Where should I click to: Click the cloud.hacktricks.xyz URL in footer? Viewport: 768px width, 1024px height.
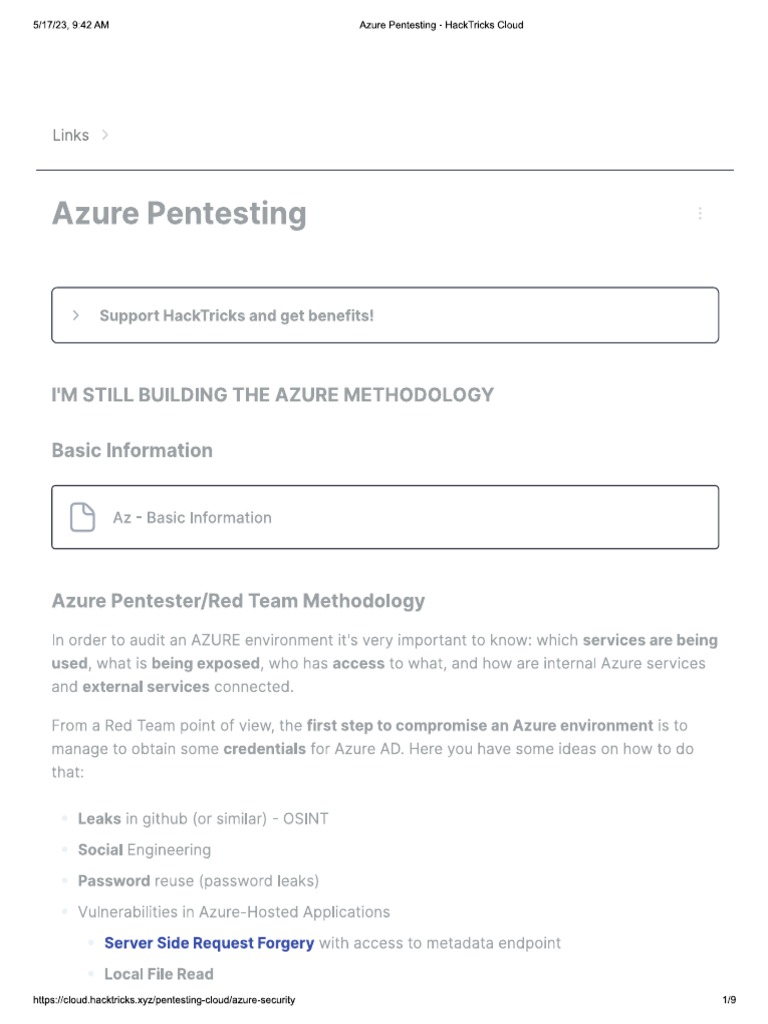pos(164,1000)
